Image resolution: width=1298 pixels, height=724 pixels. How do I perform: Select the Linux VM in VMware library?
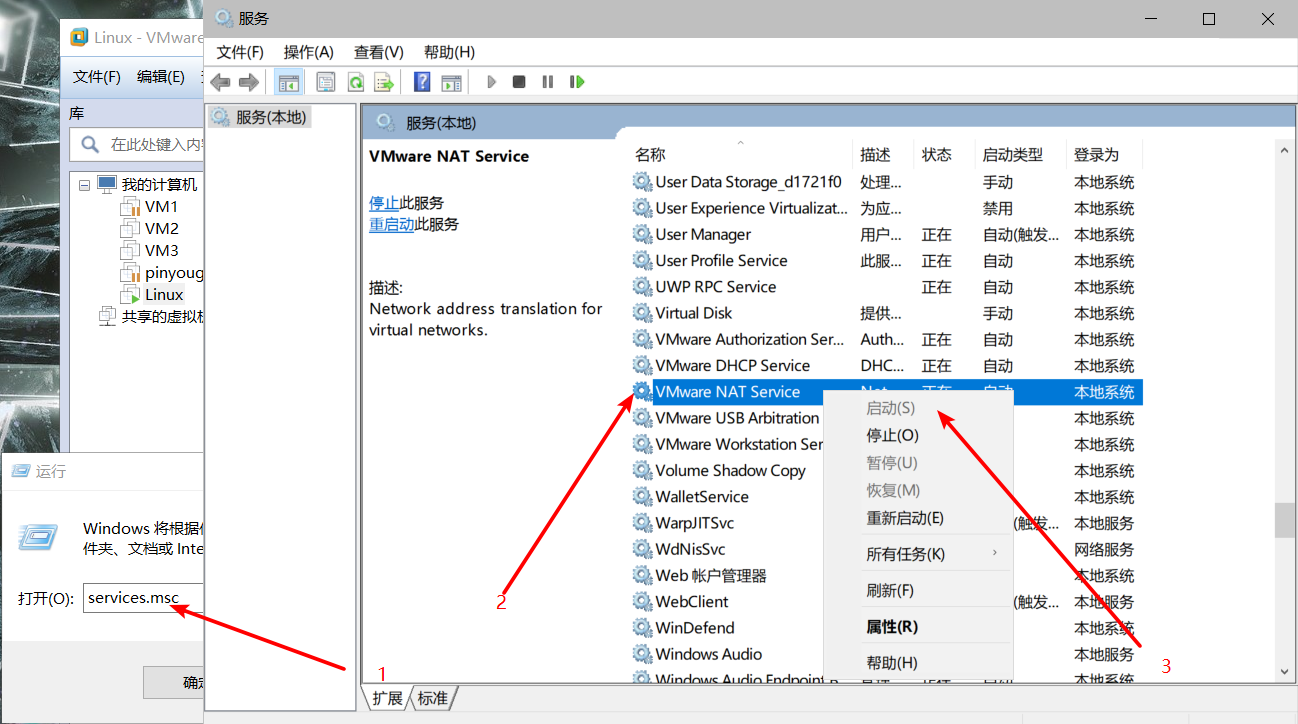[164, 295]
